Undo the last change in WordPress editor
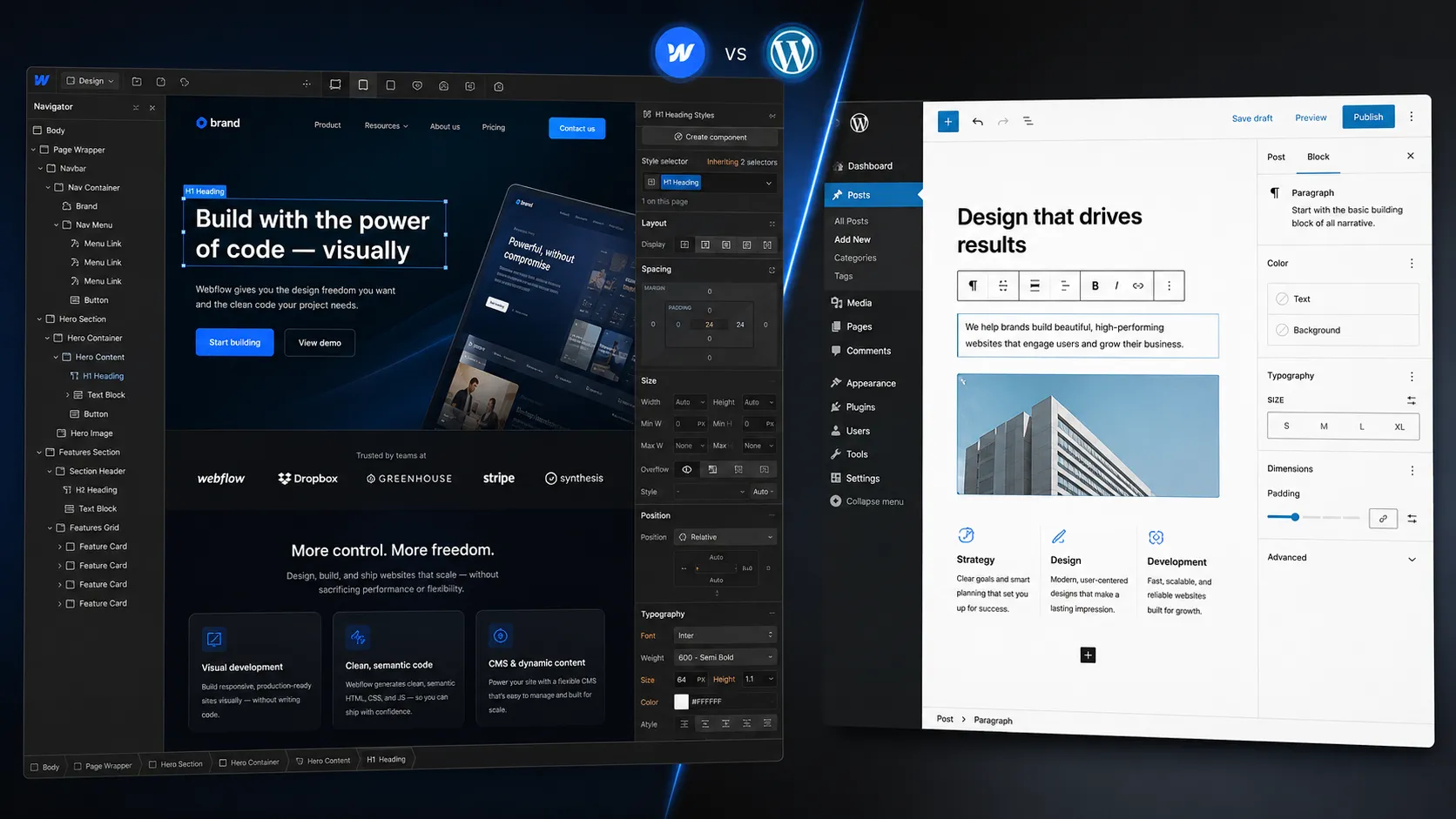1456x819 pixels. [x=978, y=121]
